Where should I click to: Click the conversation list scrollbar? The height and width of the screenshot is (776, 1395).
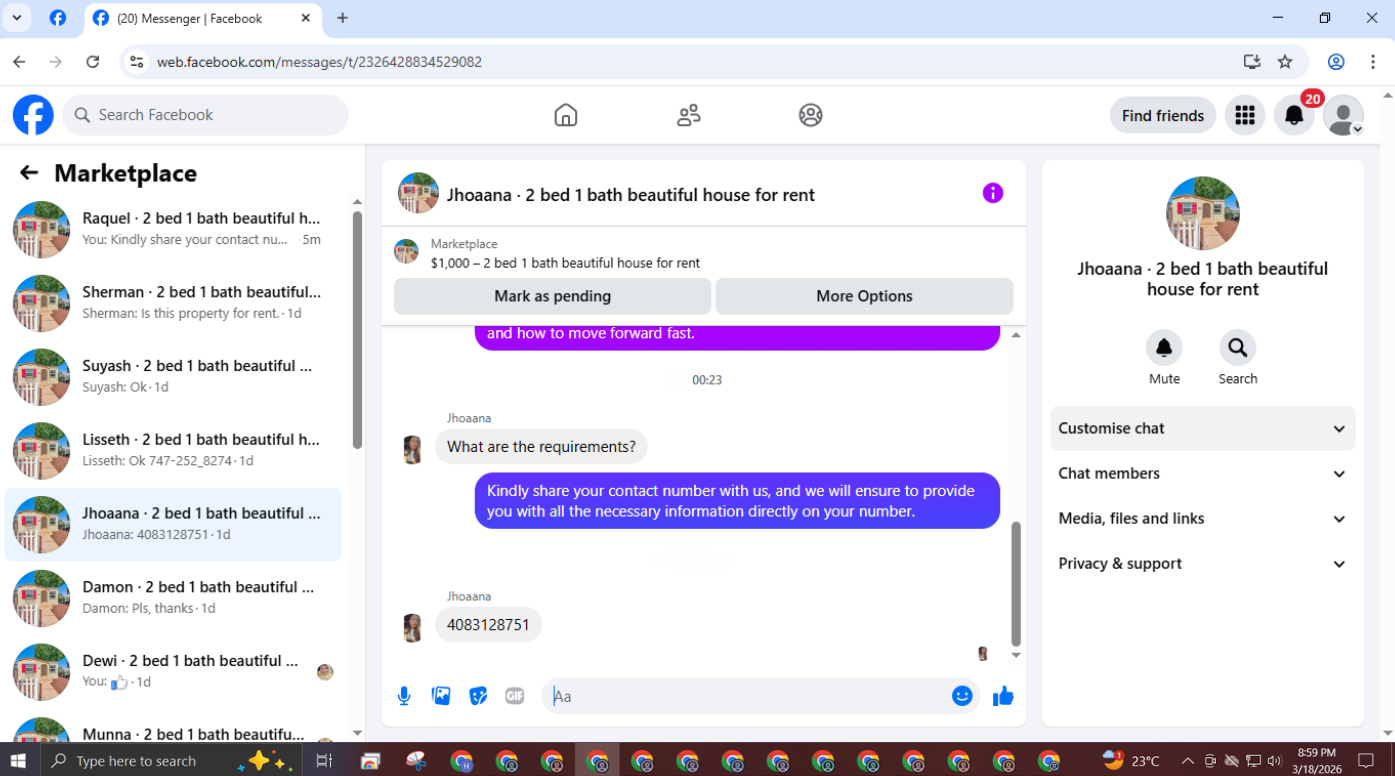[x=357, y=330]
